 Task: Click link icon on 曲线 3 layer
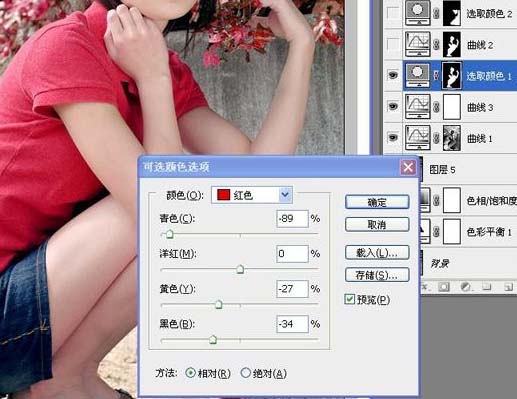[x=436, y=107]
